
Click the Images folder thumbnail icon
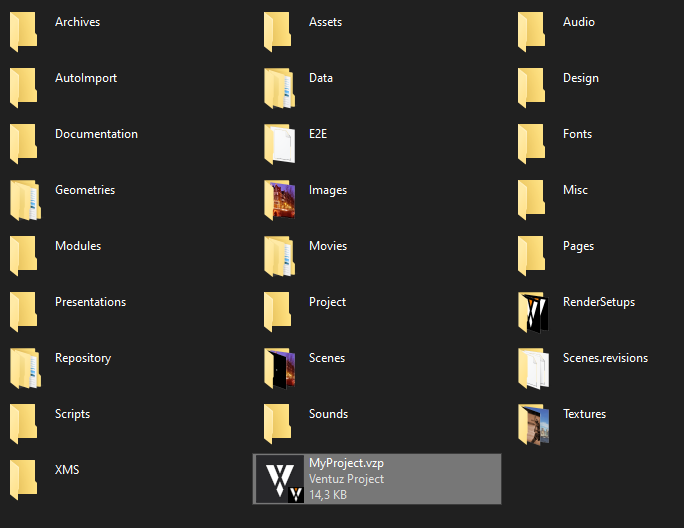(x=278, y=200)
